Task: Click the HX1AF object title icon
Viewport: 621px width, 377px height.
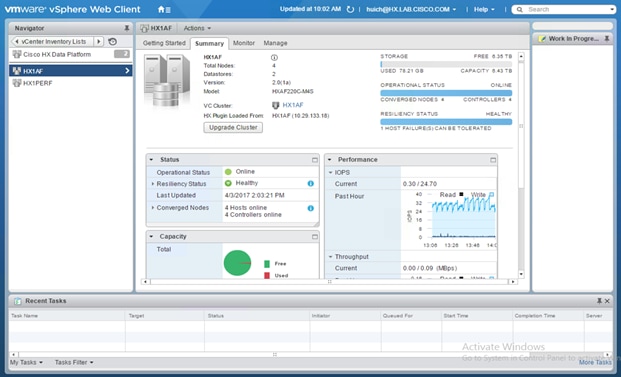Action: click(x=144, y=28)
